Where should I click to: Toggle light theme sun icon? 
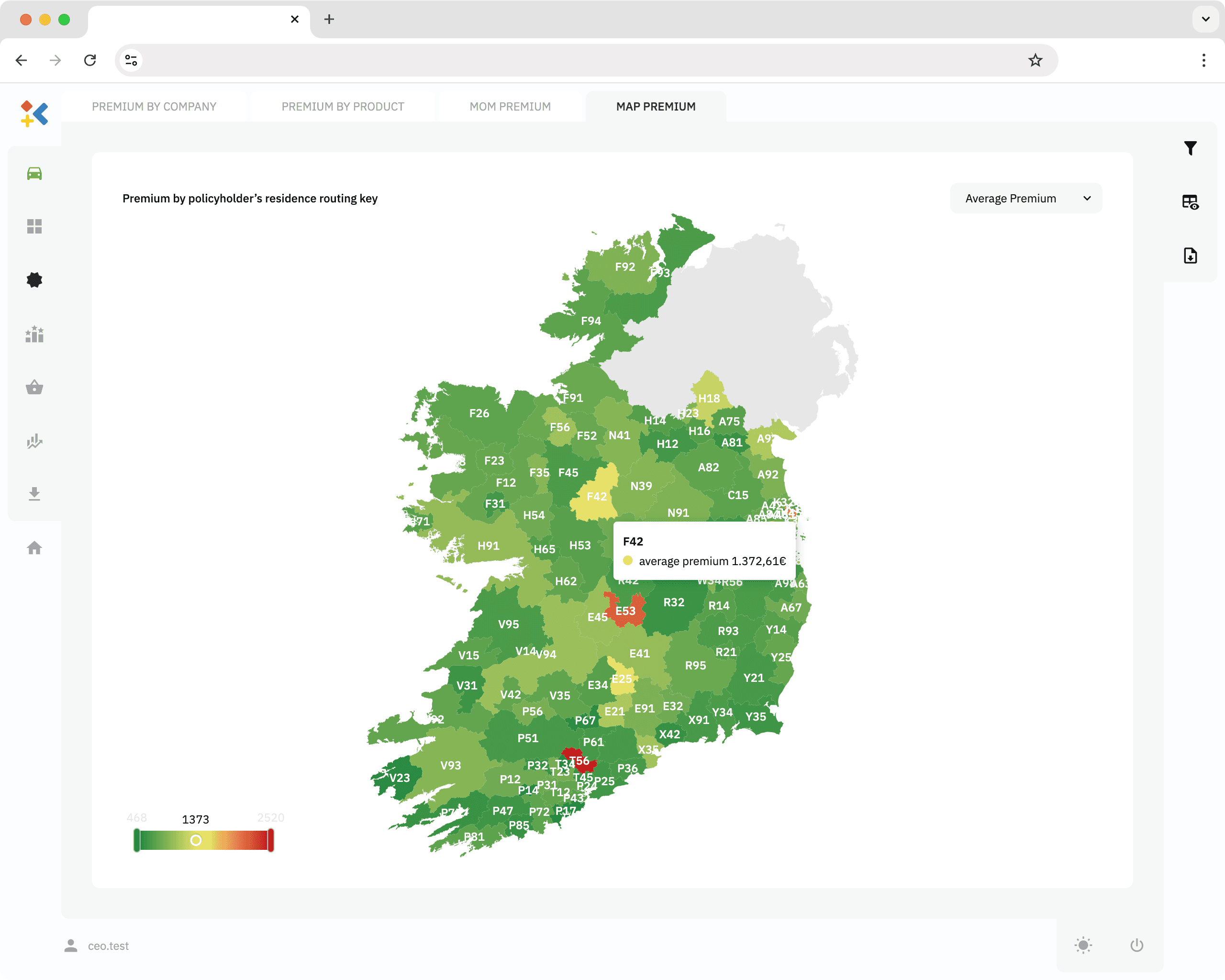1083,945
